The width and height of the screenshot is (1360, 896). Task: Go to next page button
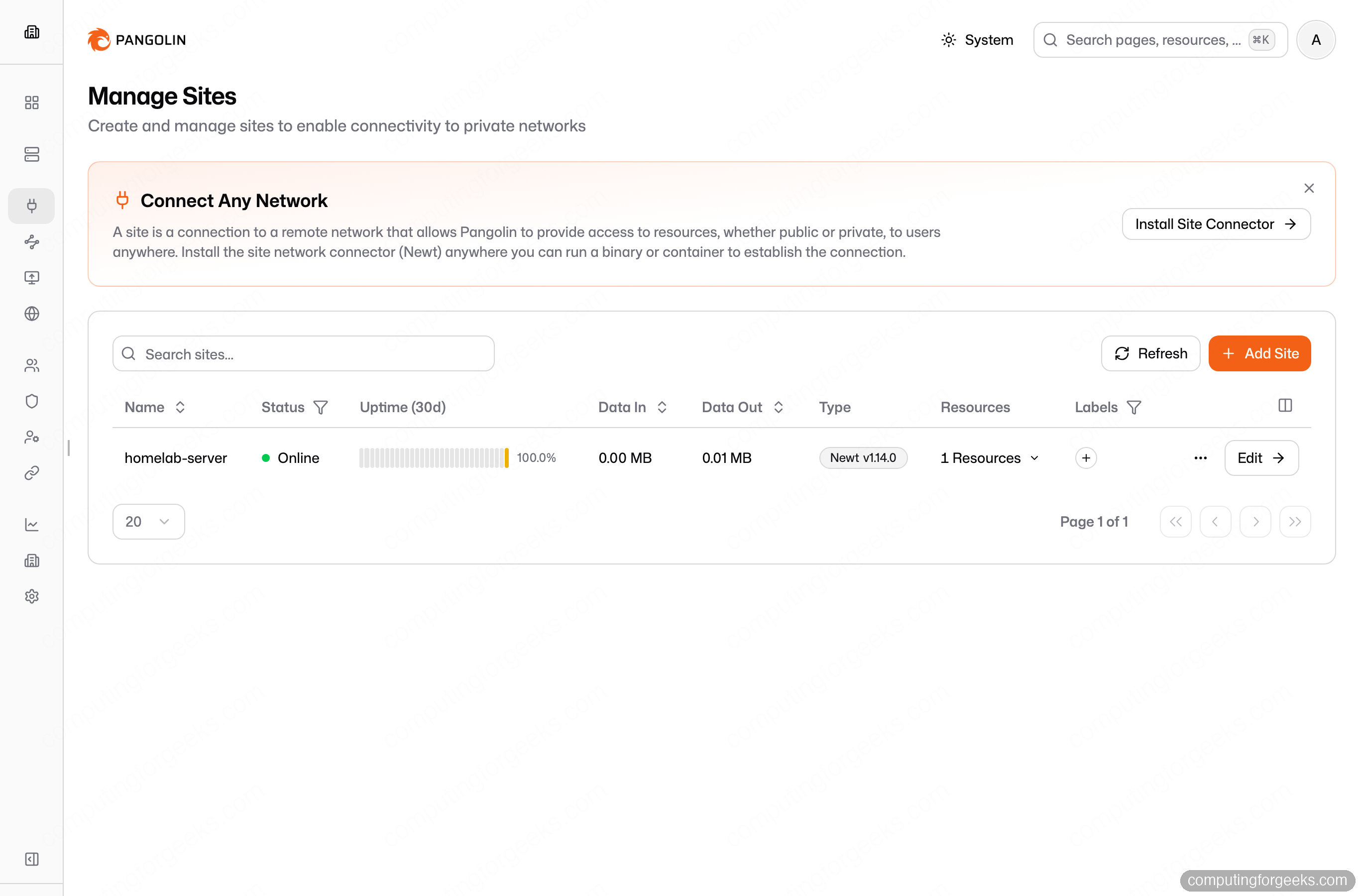click(x=1255, y=522)
